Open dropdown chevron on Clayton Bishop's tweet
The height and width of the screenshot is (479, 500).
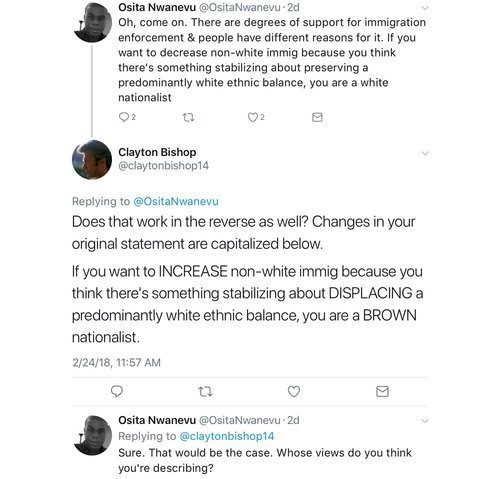coord(425,153)
